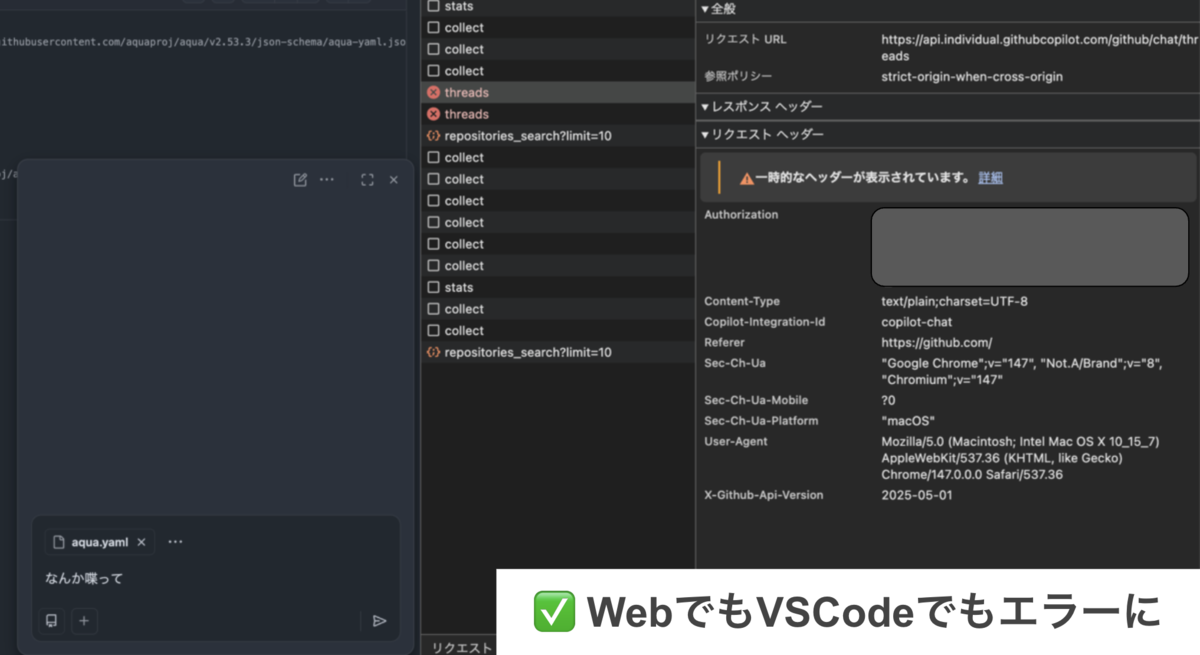Screen dimensions: 1200x655
Task: Click the copilot-chat header value
Action: click(917, 322)
